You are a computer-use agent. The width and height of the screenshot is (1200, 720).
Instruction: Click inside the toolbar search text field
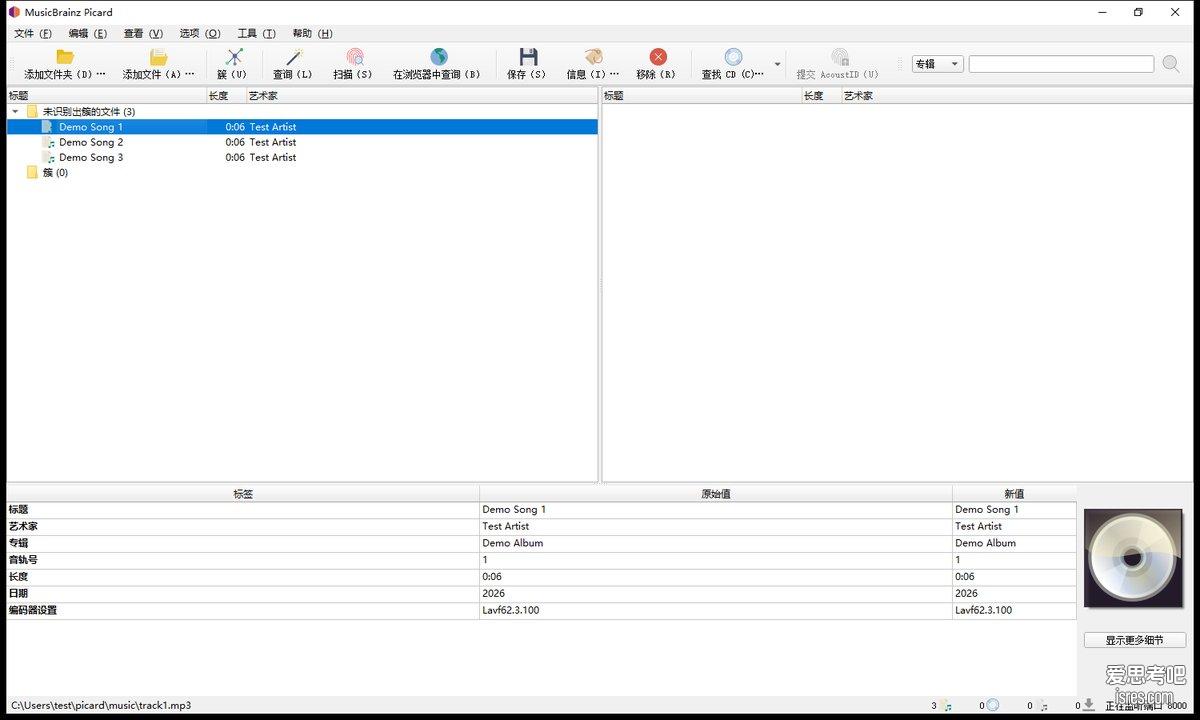(1061, 64)
